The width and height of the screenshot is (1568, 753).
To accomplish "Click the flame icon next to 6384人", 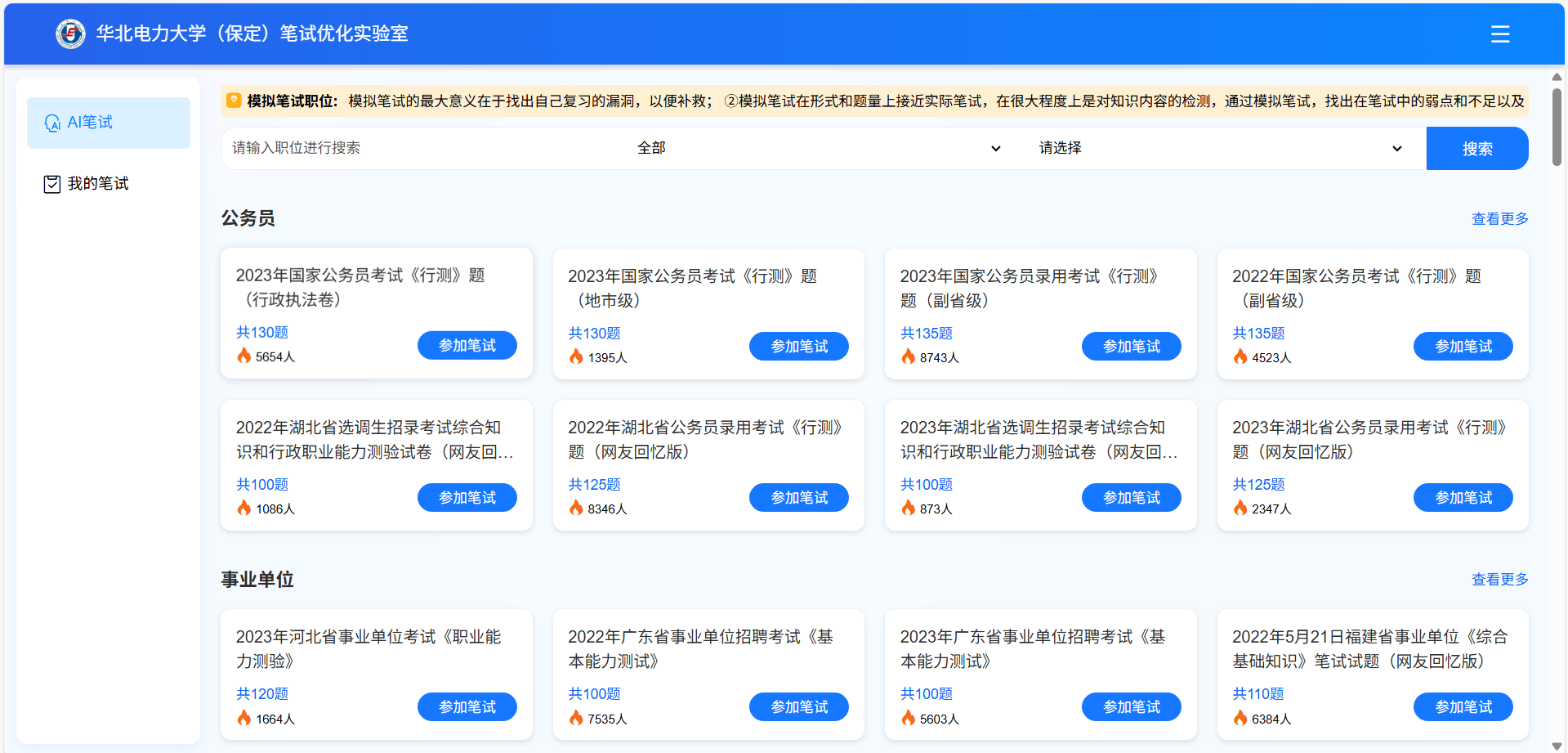I will (x=1241, y=718).
